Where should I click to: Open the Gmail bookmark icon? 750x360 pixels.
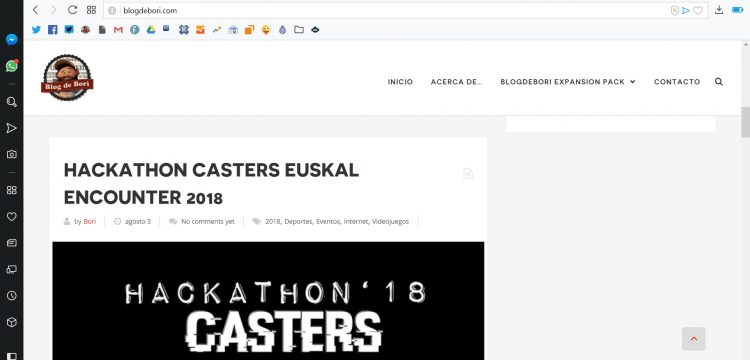(118, 30)
